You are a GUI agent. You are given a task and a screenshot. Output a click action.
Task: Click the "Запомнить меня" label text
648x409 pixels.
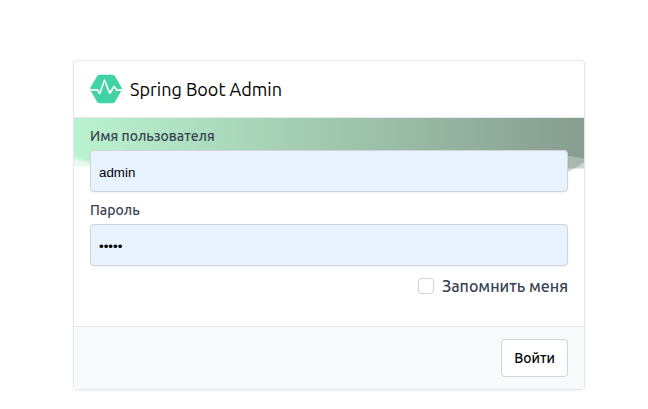coord(504,286)
